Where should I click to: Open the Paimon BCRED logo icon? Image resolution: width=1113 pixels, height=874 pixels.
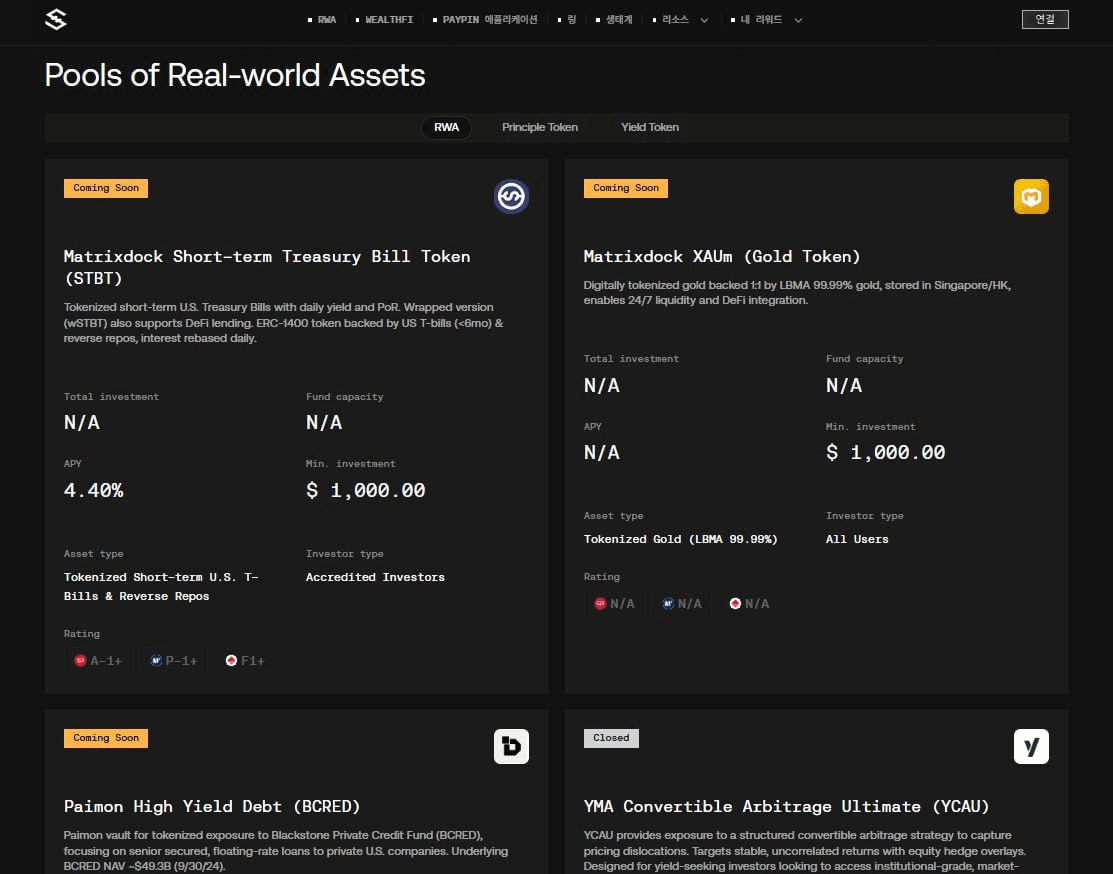tap(511, 746)
